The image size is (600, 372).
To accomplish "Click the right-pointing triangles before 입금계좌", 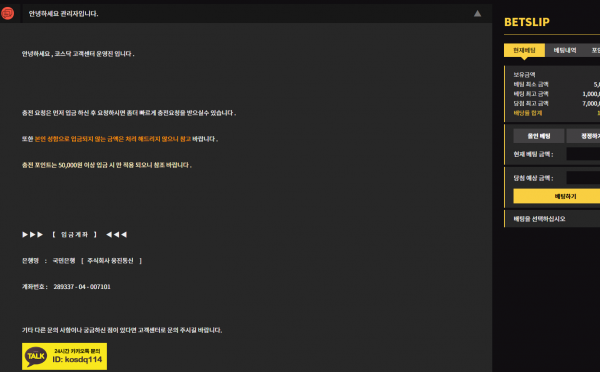I will tap(33, 235).
